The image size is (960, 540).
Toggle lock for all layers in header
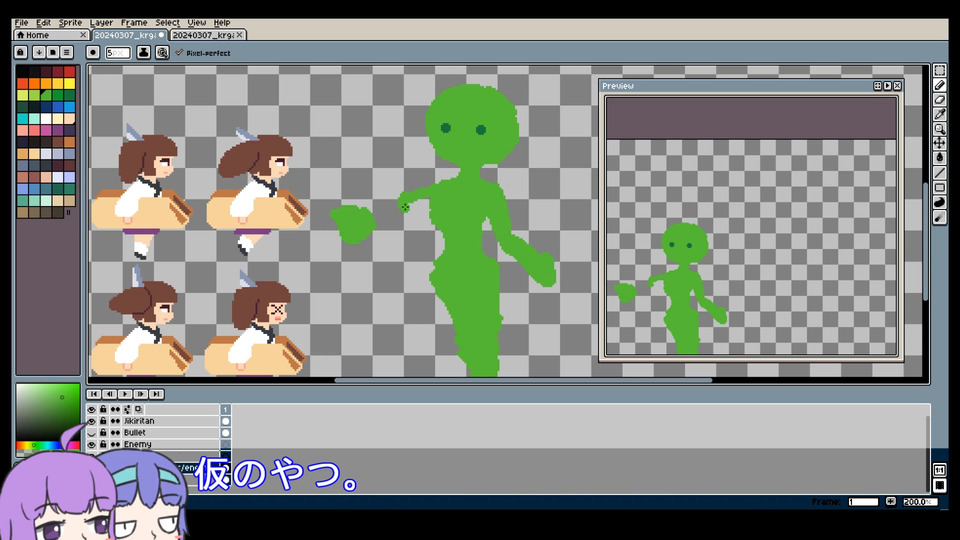click(x=103, y=410)
